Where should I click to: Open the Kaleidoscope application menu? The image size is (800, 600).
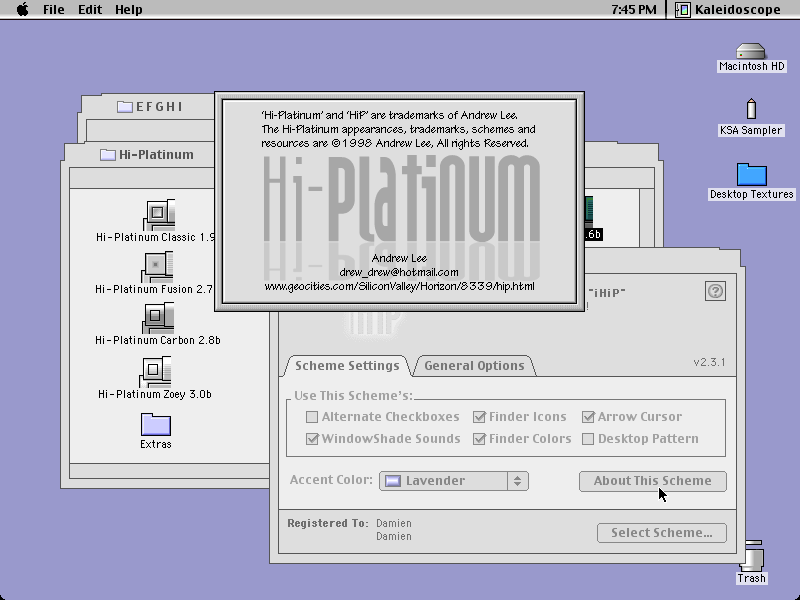pyautogui.click(x=728, y=9)
